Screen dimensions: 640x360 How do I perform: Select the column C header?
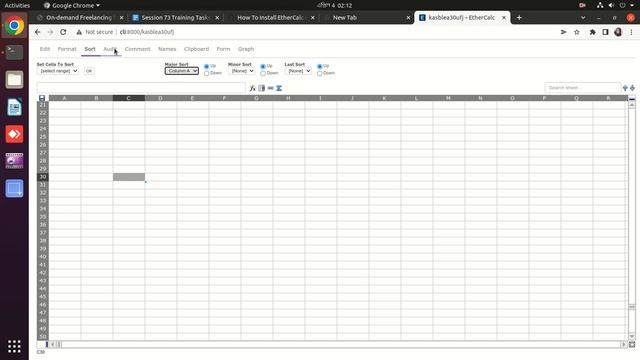click(x=129, y=98)
